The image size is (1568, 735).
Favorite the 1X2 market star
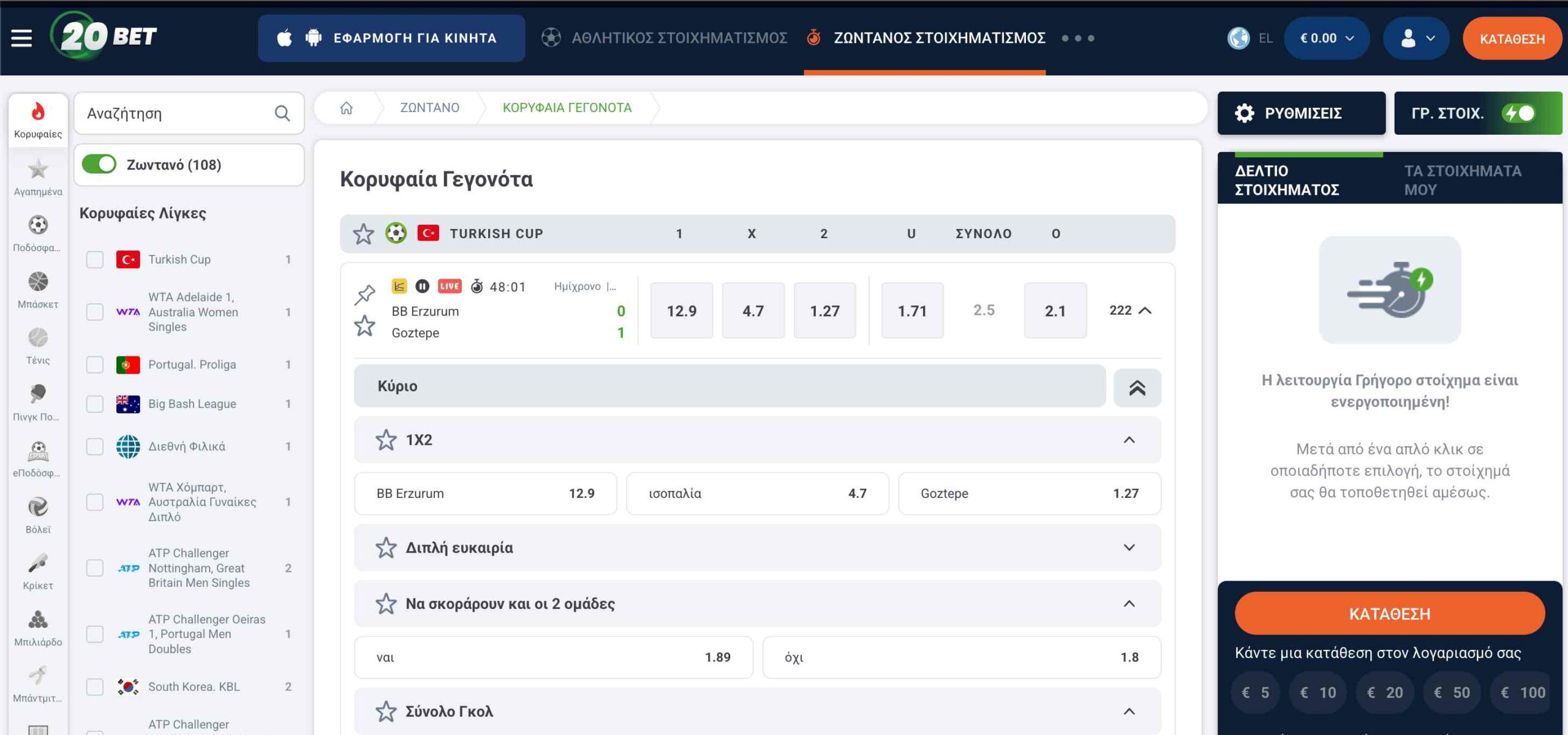point(386,440)
